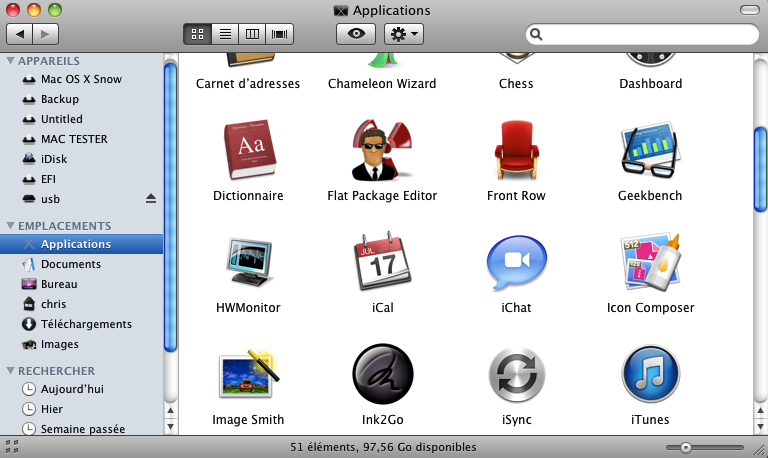Viewport: 768px width, 458px height.
Task: Open Documents in the sidebar
Action: (81, 264)
